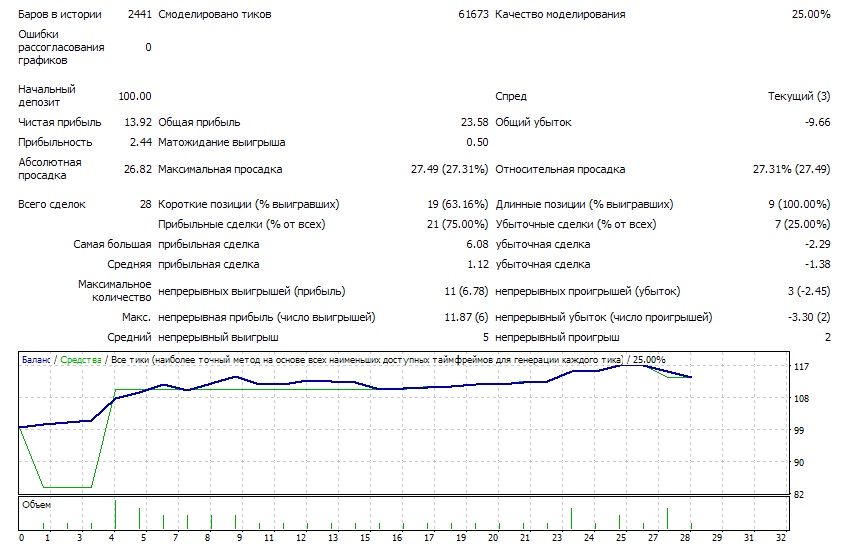Select the 'Прибыльность' label
Image resolution: width=844 pixels, height=547 pixels.
point(55,143)
